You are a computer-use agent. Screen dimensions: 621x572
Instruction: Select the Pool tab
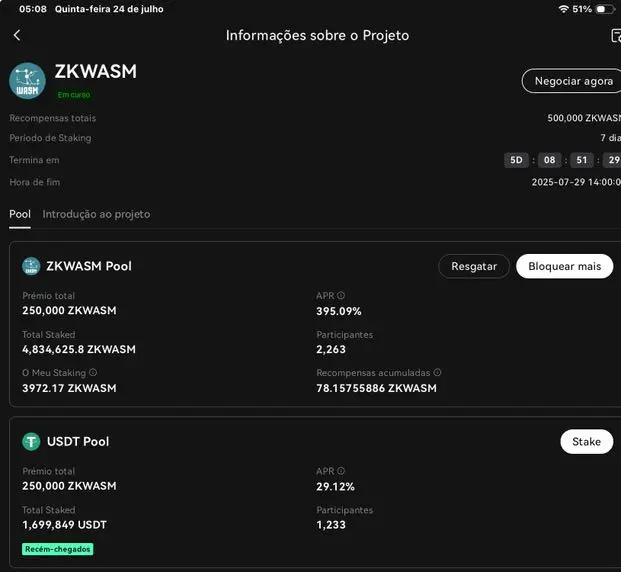[x=20, y=214]
